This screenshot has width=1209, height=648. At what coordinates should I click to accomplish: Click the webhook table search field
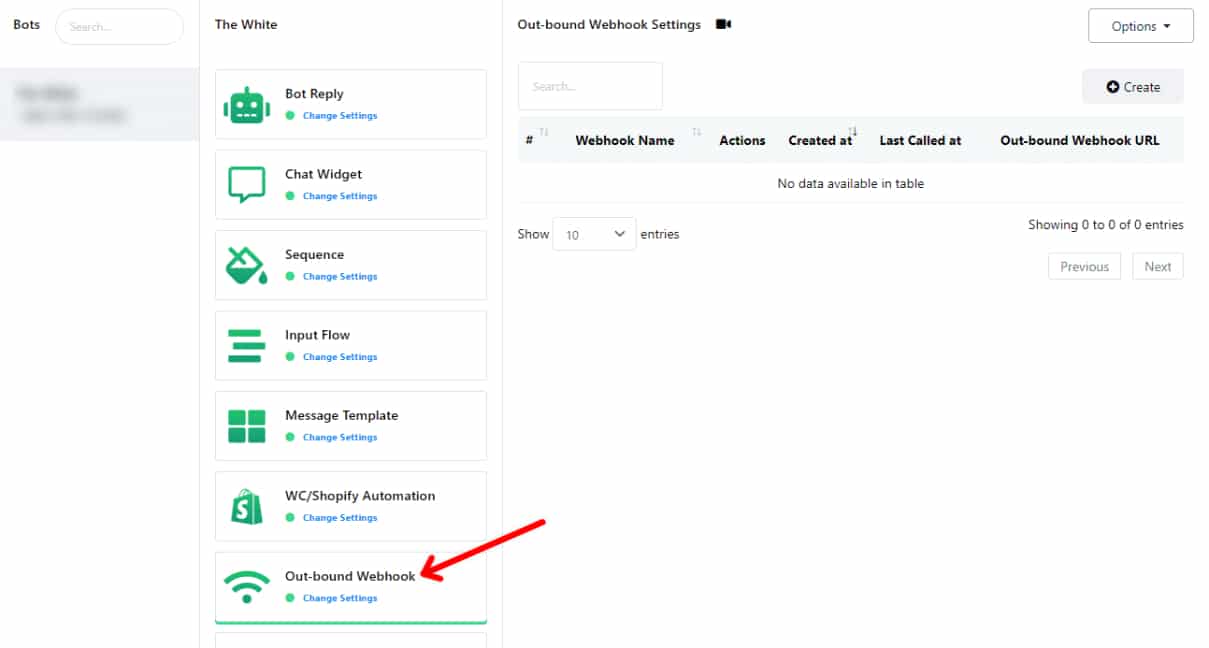[x=590, y=87]
